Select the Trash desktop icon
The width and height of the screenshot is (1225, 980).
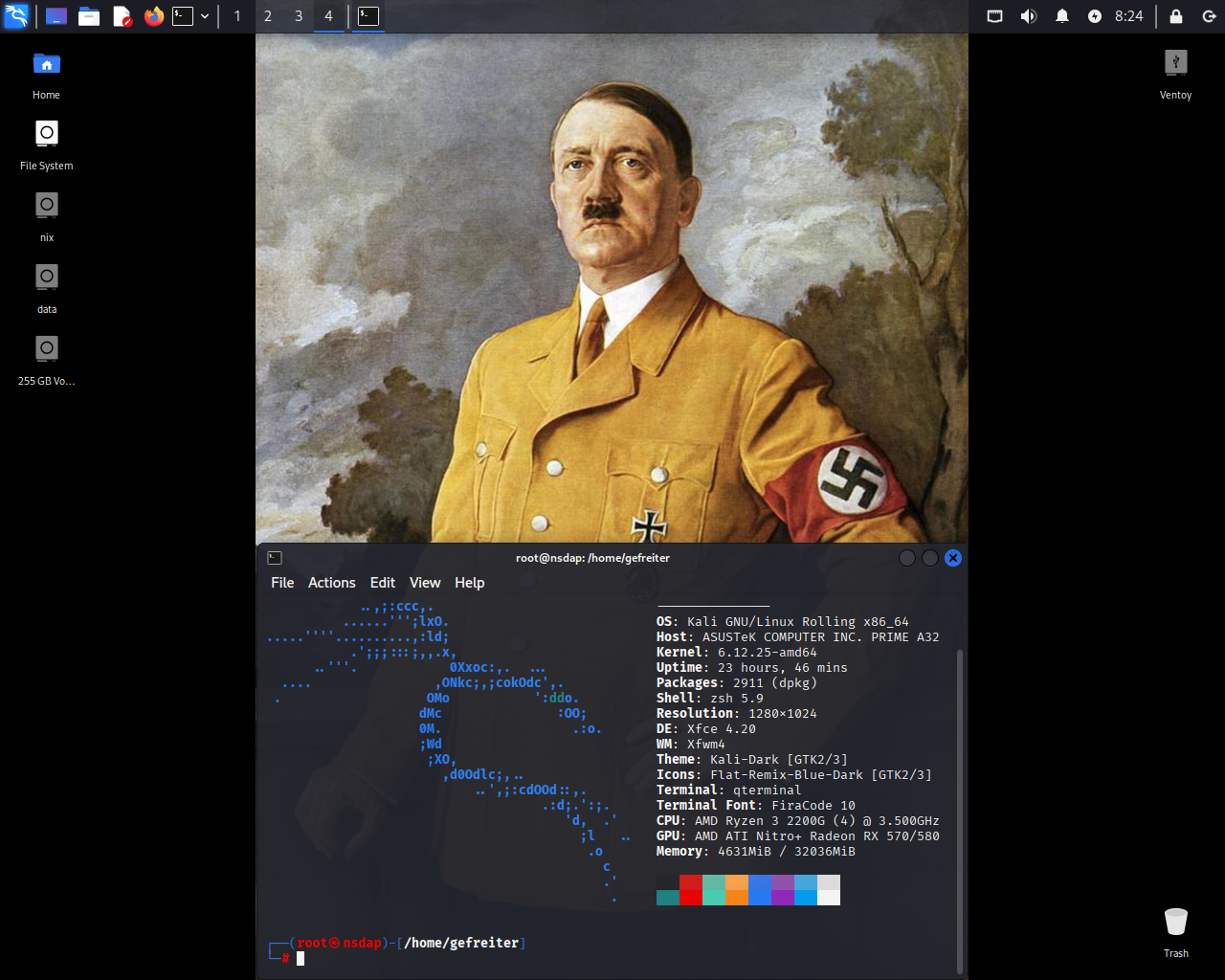coord(1175,932)
